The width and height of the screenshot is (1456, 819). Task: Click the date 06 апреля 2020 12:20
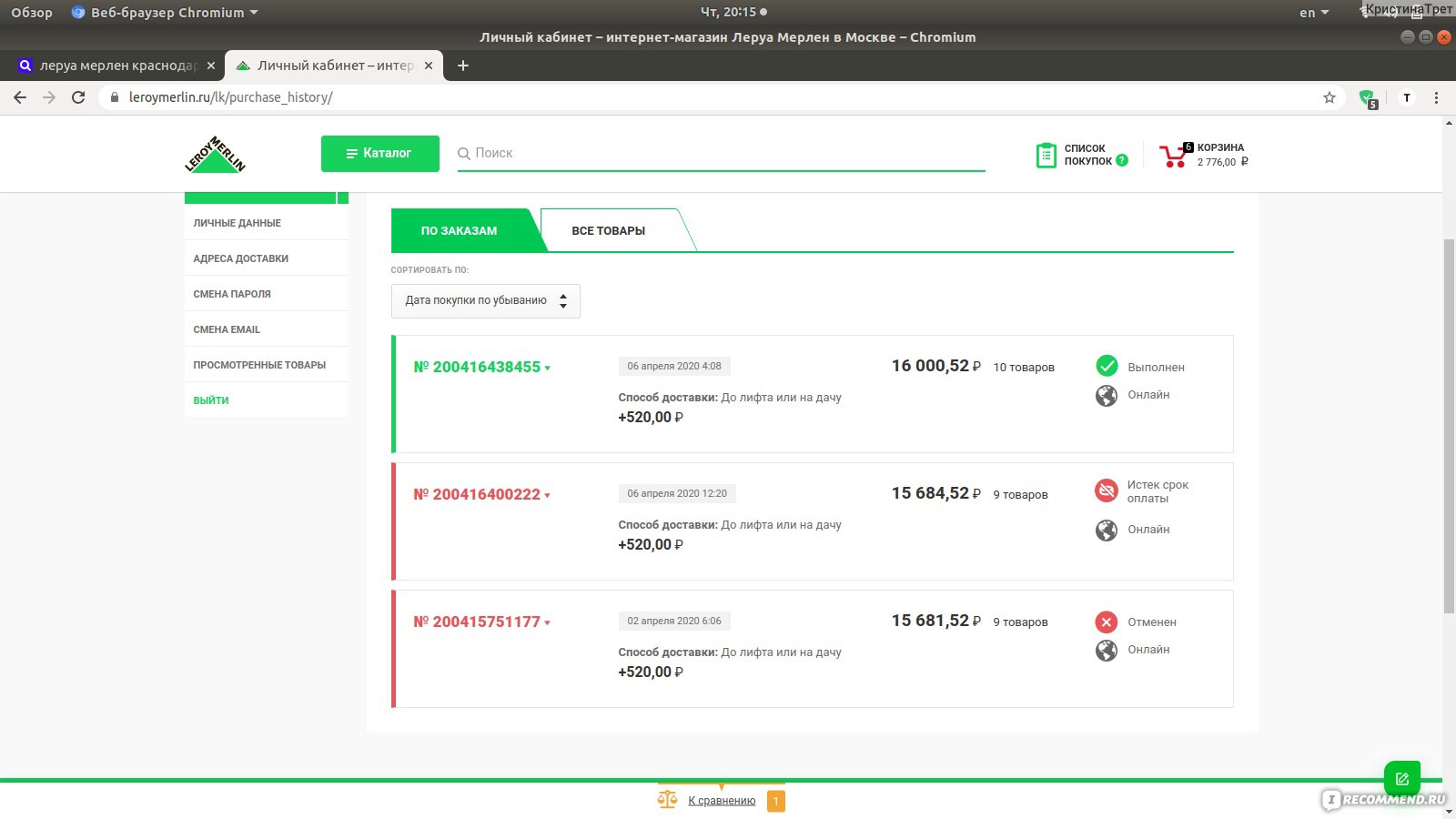[x=677, y=493]
